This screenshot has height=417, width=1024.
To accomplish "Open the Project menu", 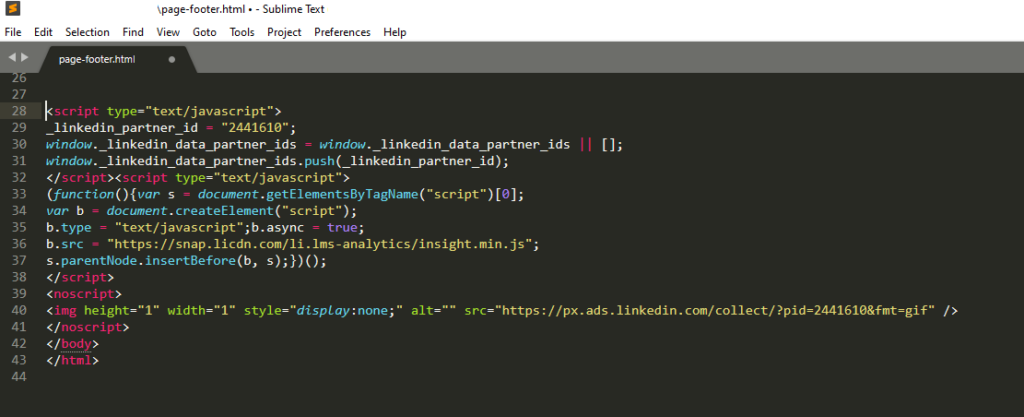I will [x=284, y=32].
